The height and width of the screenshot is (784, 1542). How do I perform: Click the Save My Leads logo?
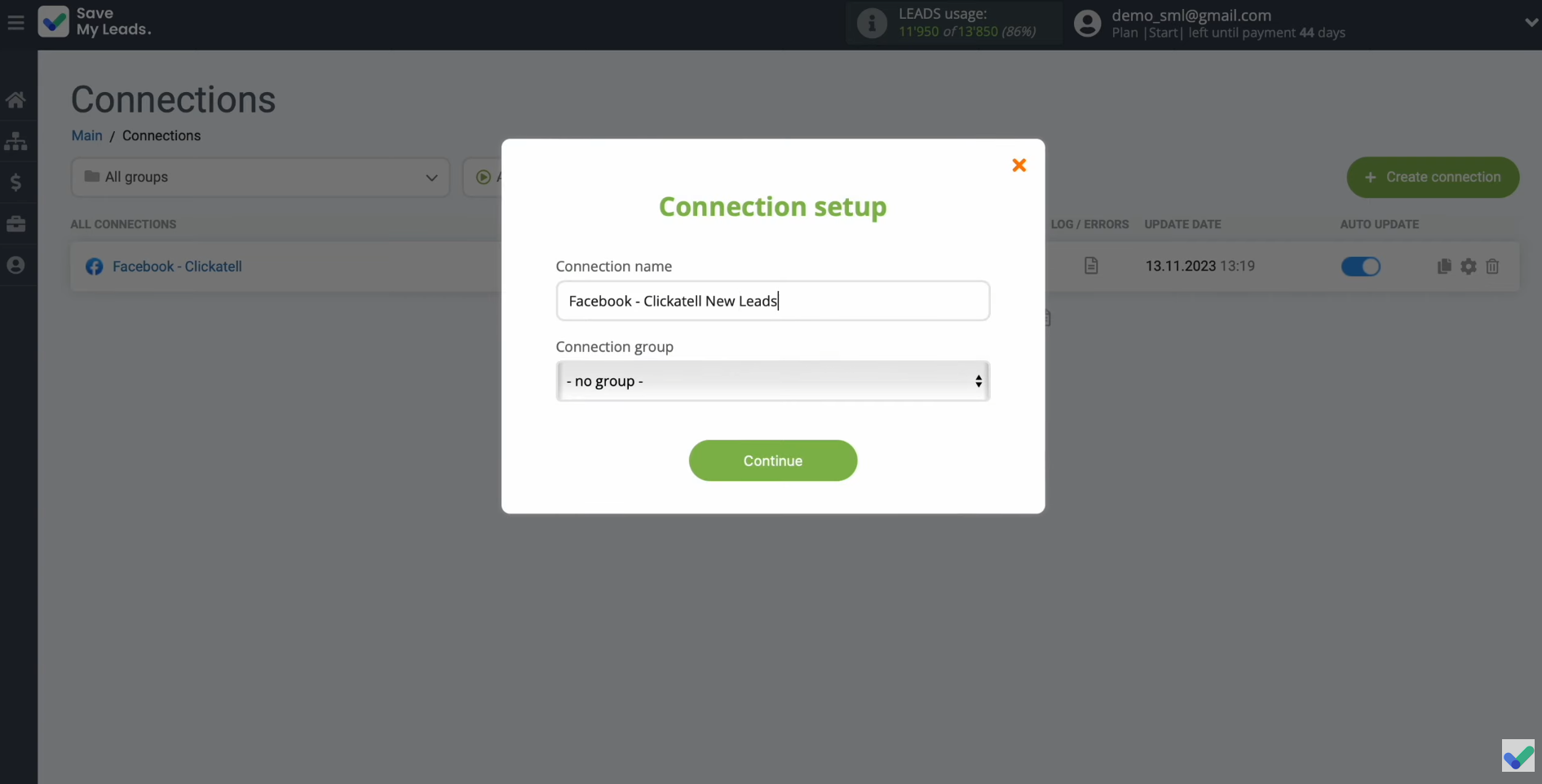[95, 22]
